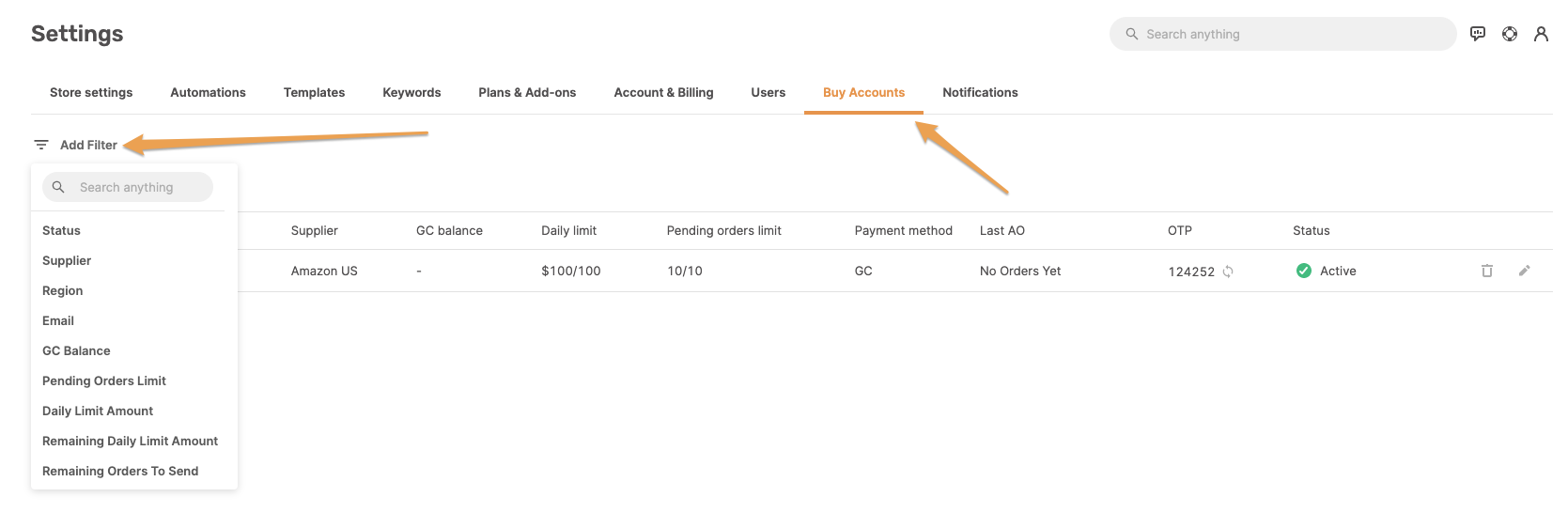Click the filter search field

[x=128, y=187]
